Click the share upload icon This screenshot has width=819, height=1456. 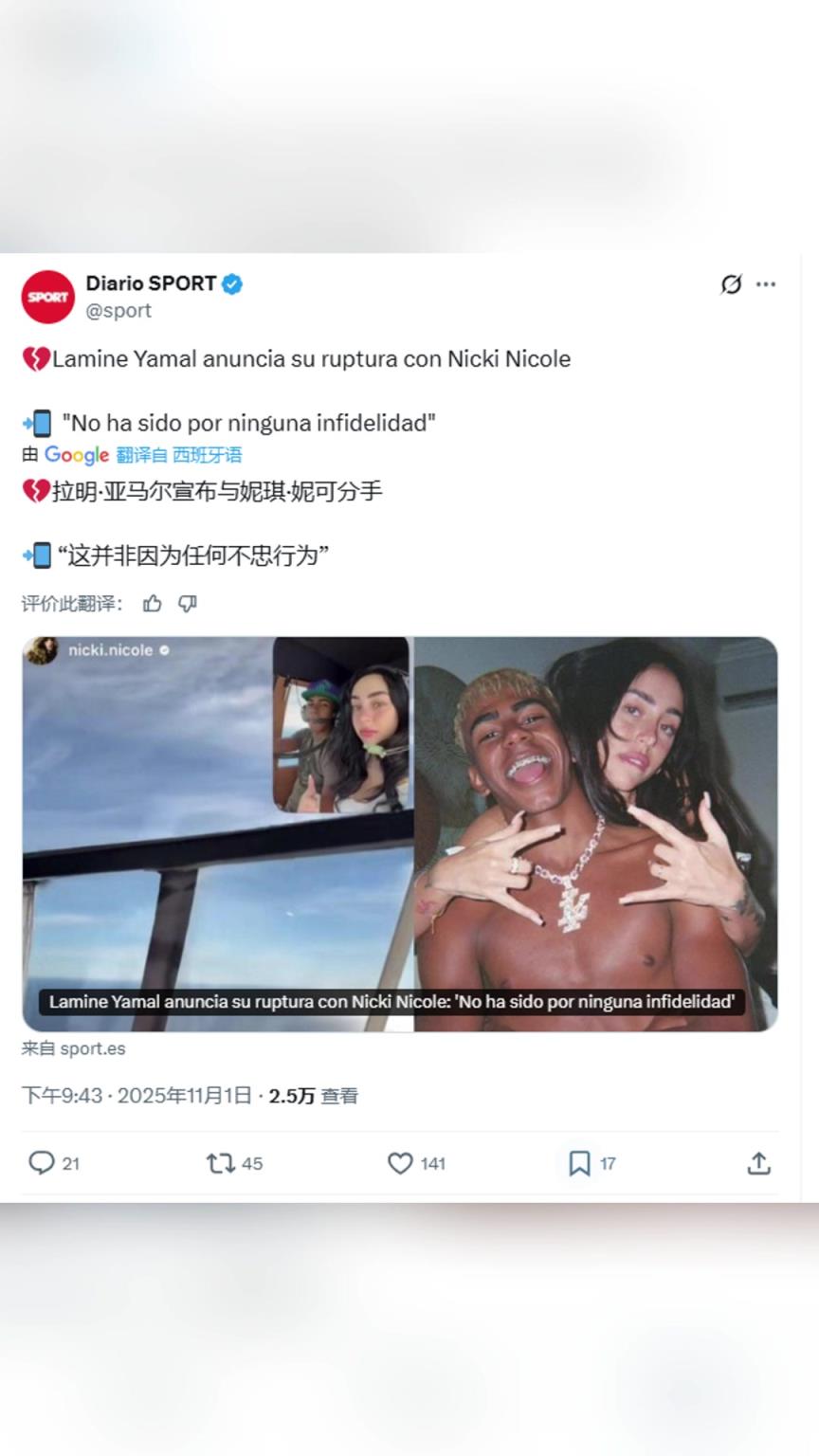(758, 1163)
